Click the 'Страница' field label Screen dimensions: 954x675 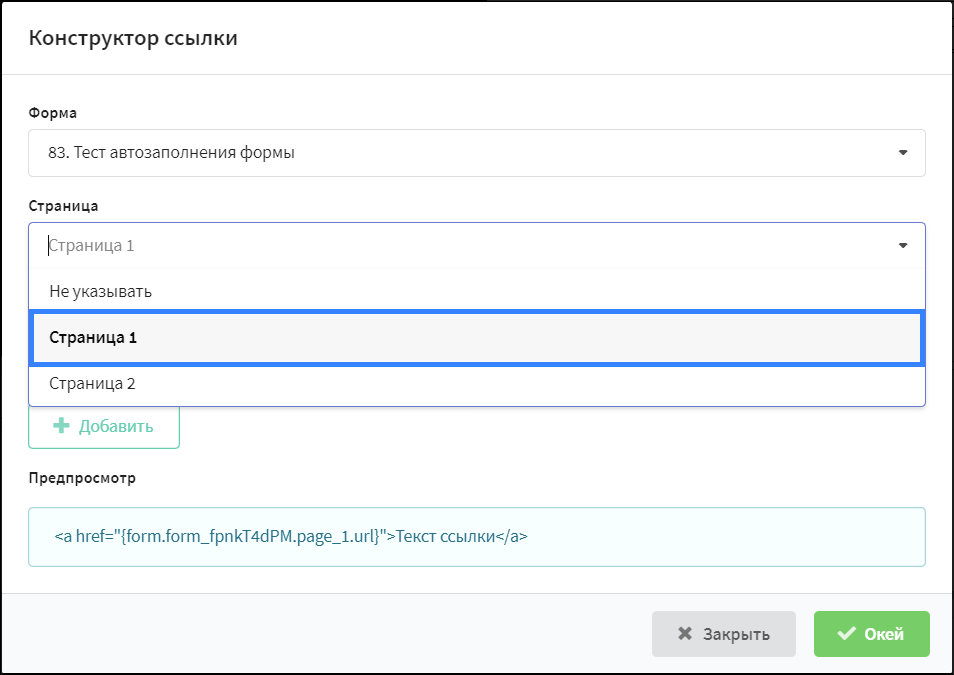63,206
